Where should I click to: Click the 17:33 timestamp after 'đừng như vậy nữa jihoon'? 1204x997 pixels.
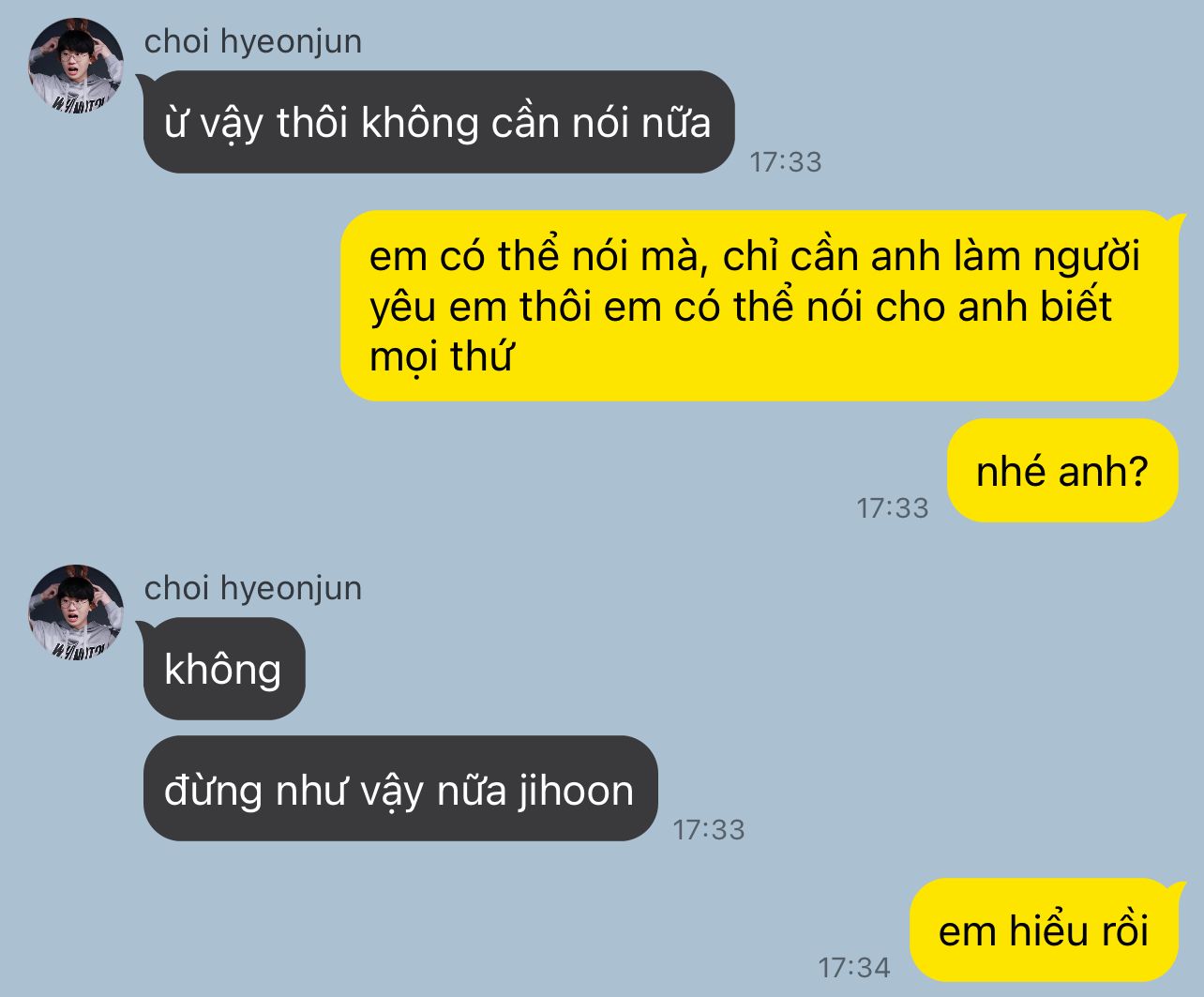click(709, 829)
